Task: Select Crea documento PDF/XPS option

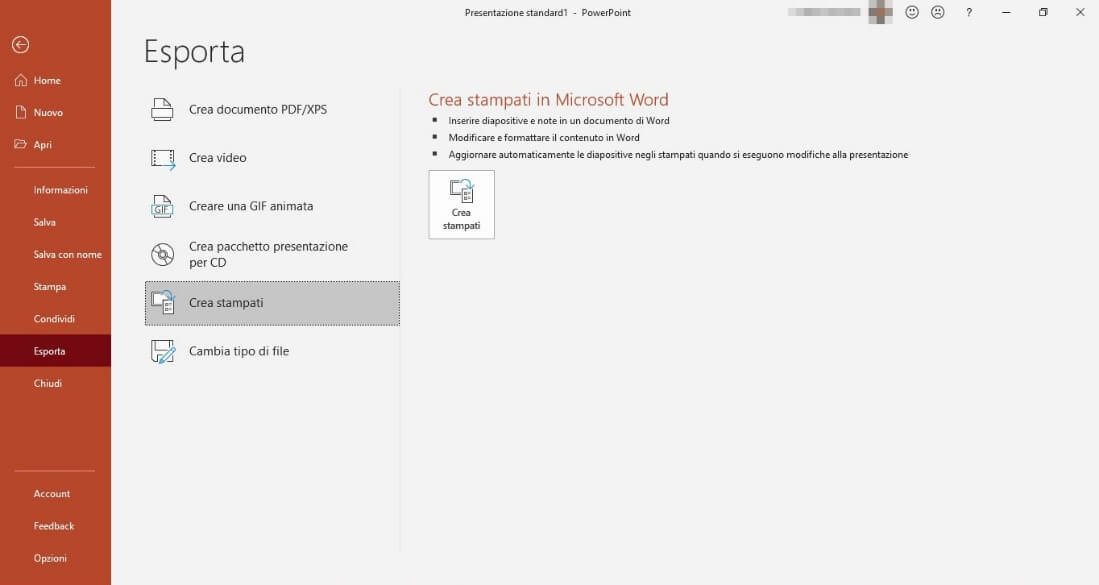Action: tap(272, 109)
